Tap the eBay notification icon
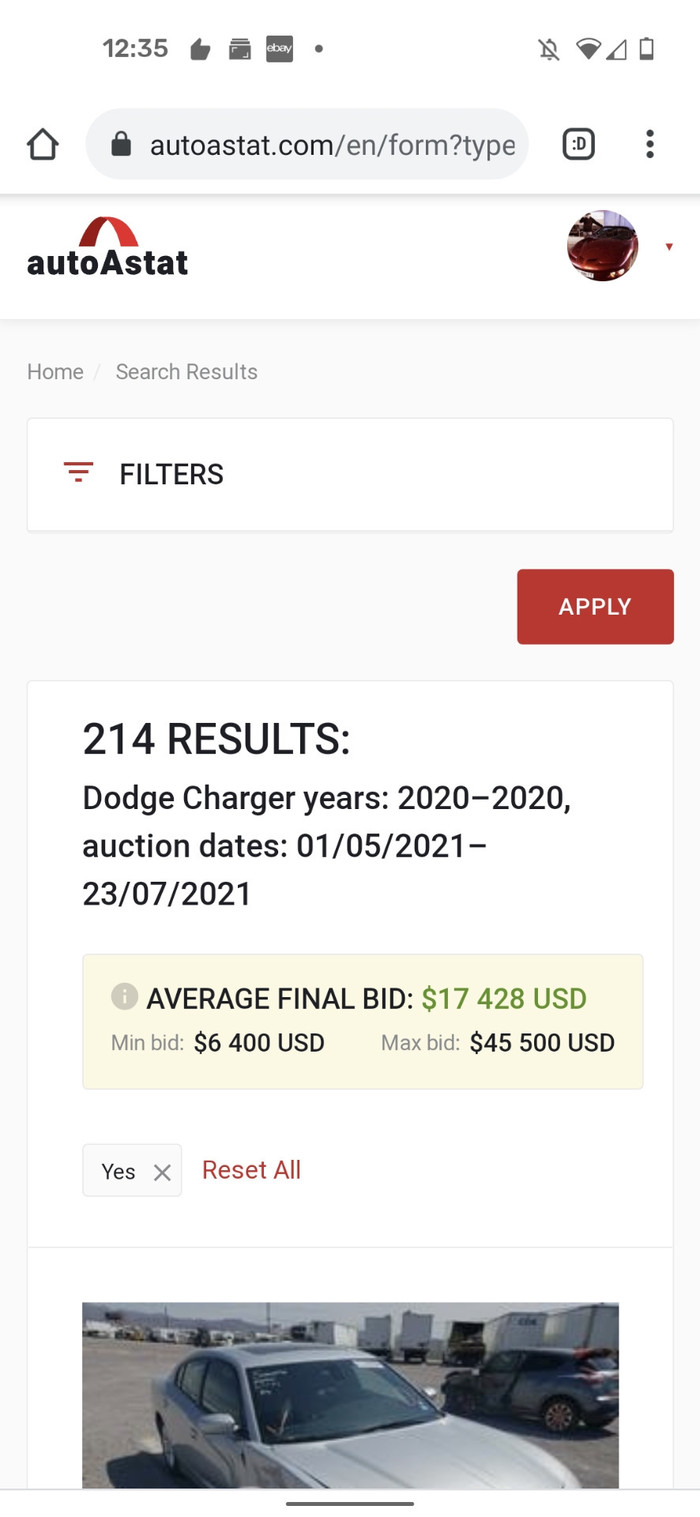 click(x=279, y=49)
